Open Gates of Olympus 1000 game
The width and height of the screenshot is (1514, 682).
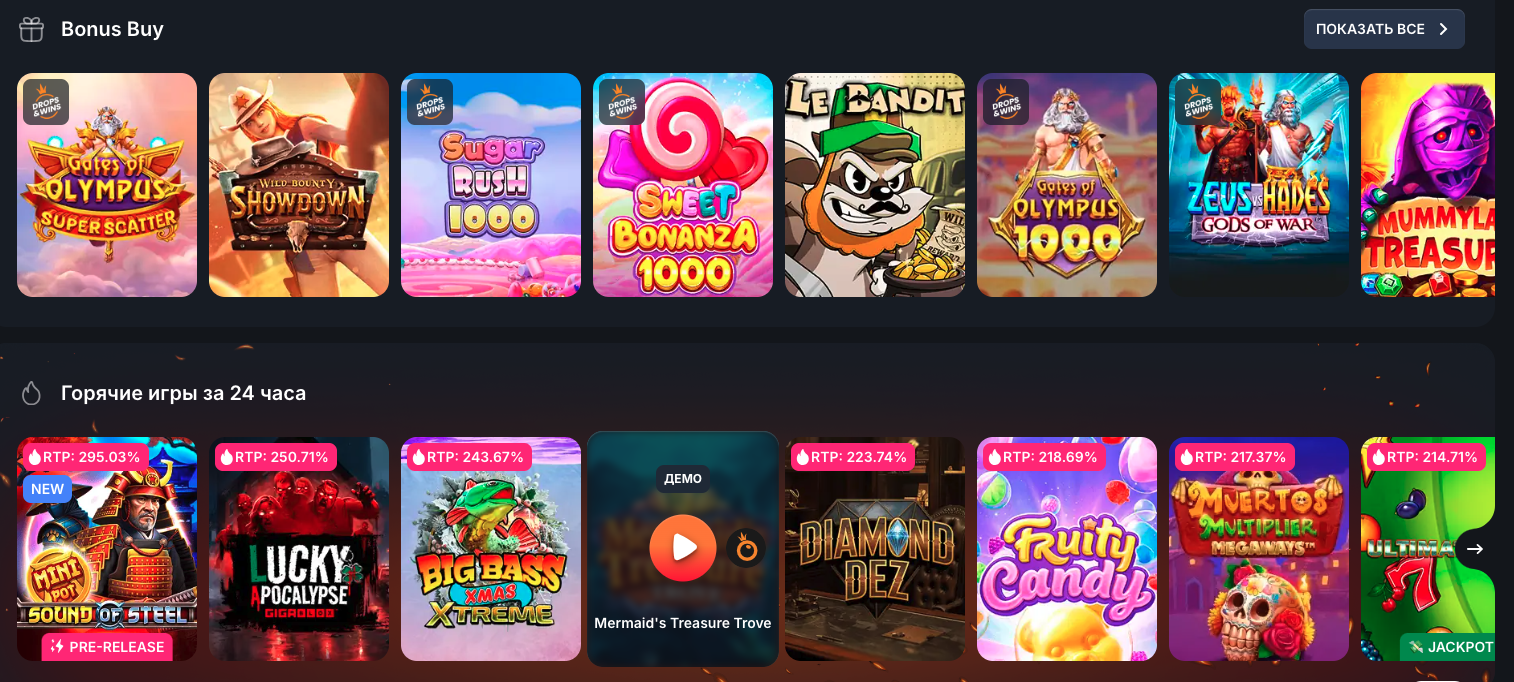1067,185
